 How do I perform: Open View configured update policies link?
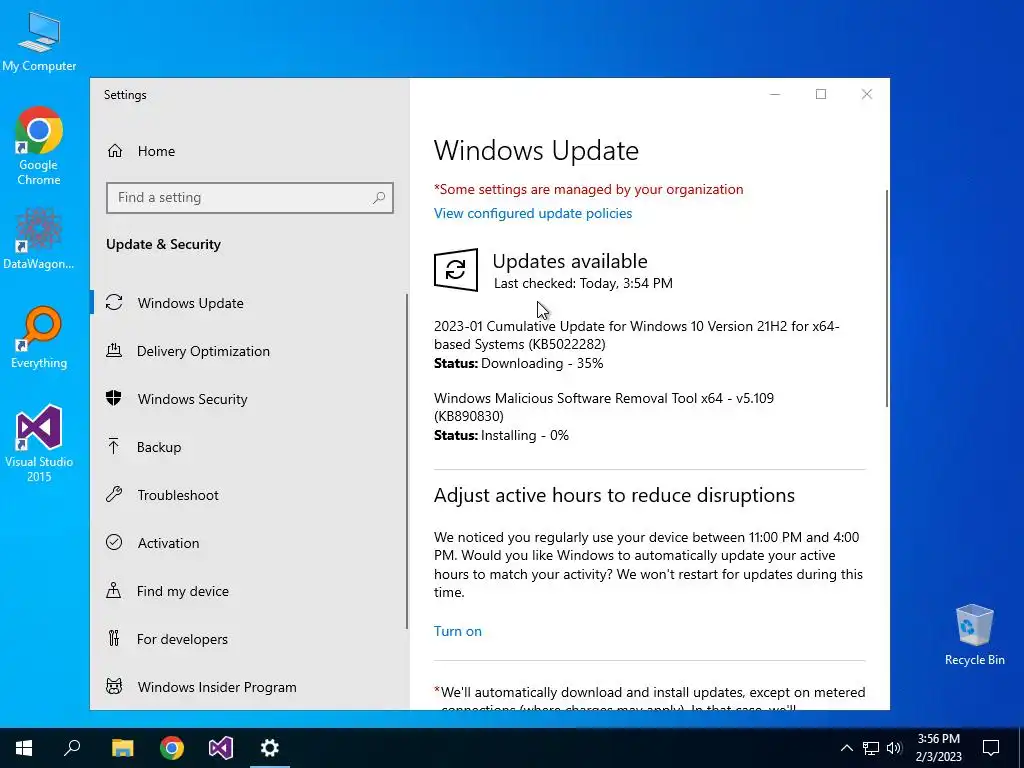point(533,214)
